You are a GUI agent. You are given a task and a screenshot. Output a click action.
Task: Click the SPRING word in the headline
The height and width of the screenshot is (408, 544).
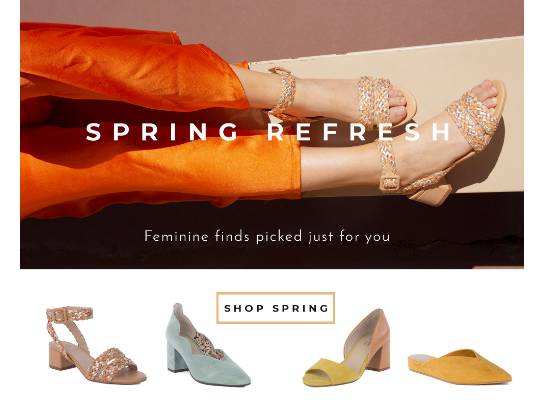coord(162,132)
